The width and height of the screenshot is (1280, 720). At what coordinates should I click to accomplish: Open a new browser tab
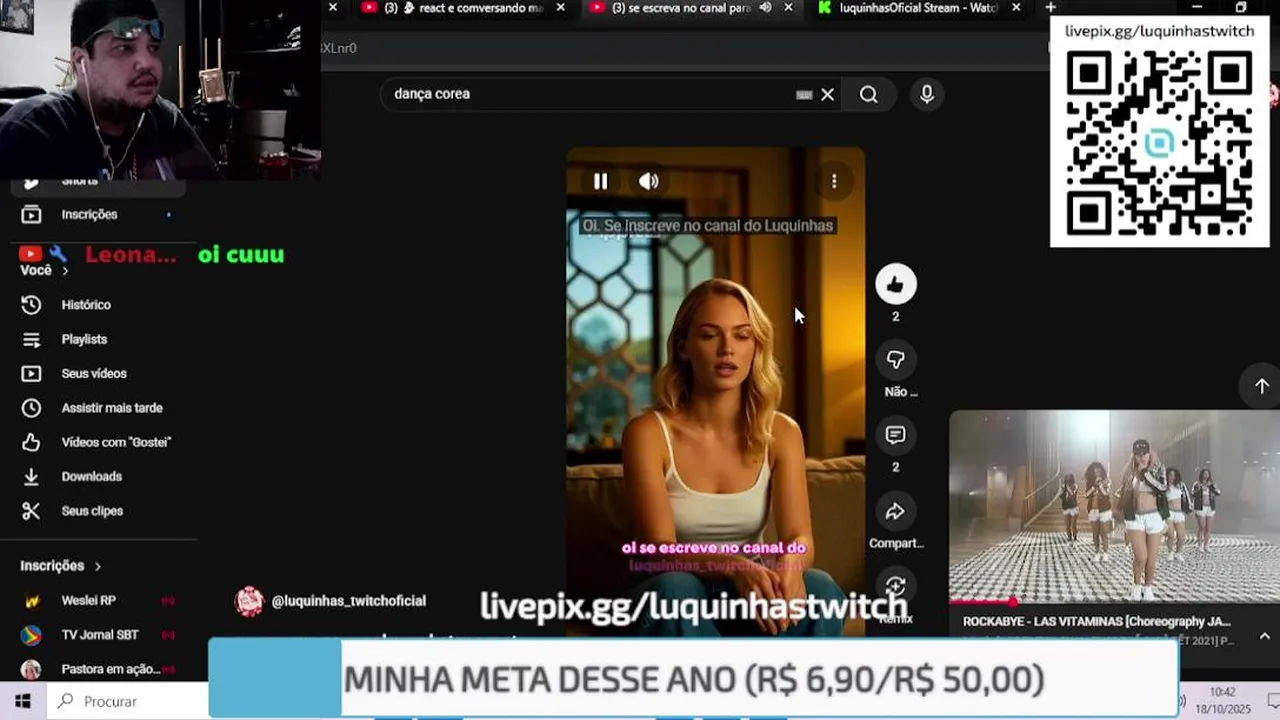(1050, 8)
